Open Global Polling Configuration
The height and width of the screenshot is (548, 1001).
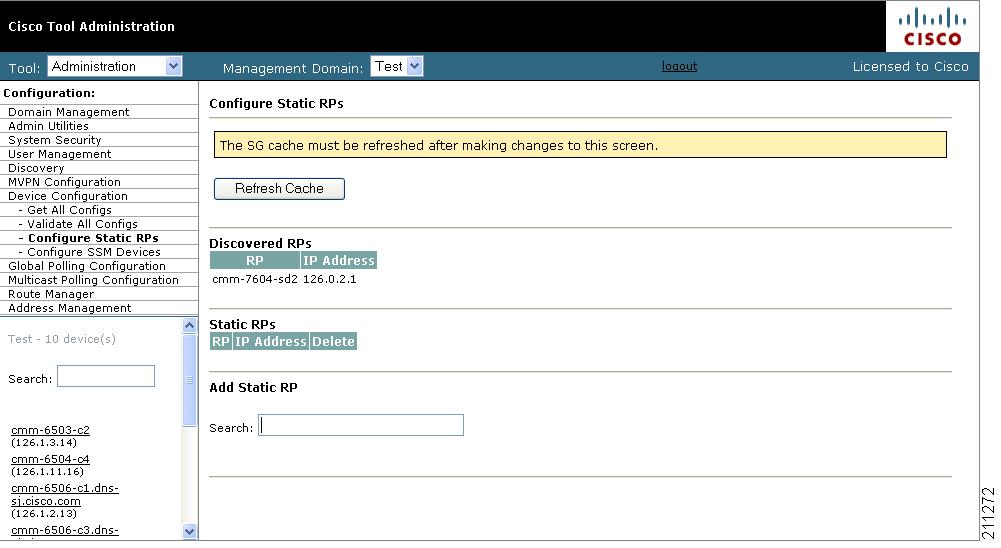[x=87, y=266]
